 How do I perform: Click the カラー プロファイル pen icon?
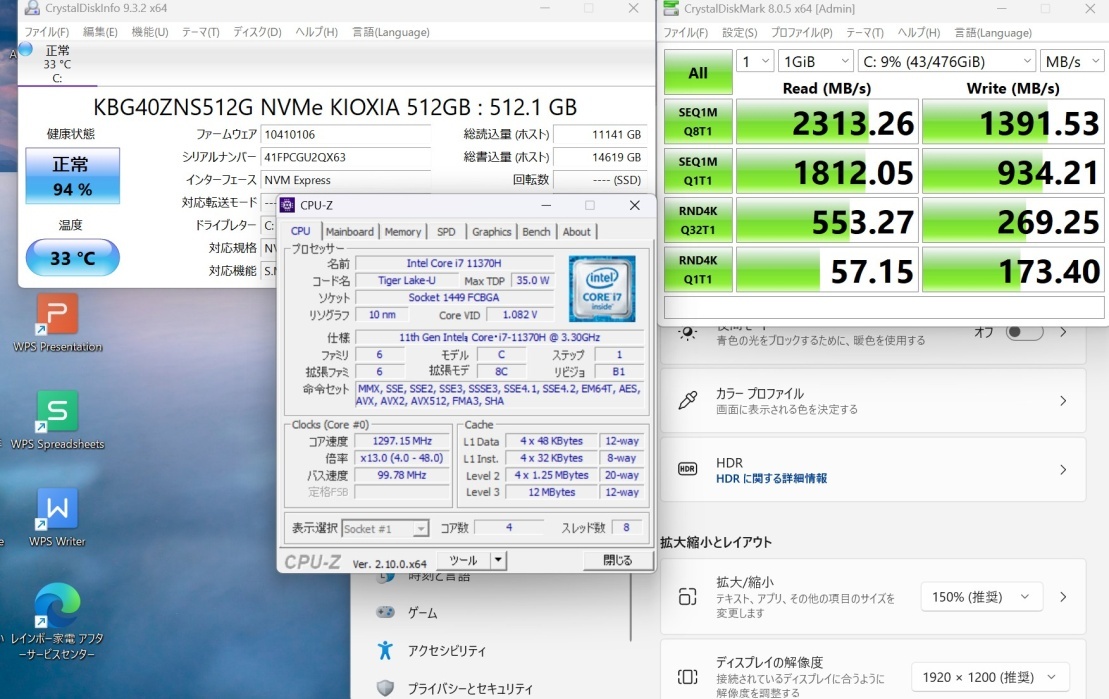point(686,400)
